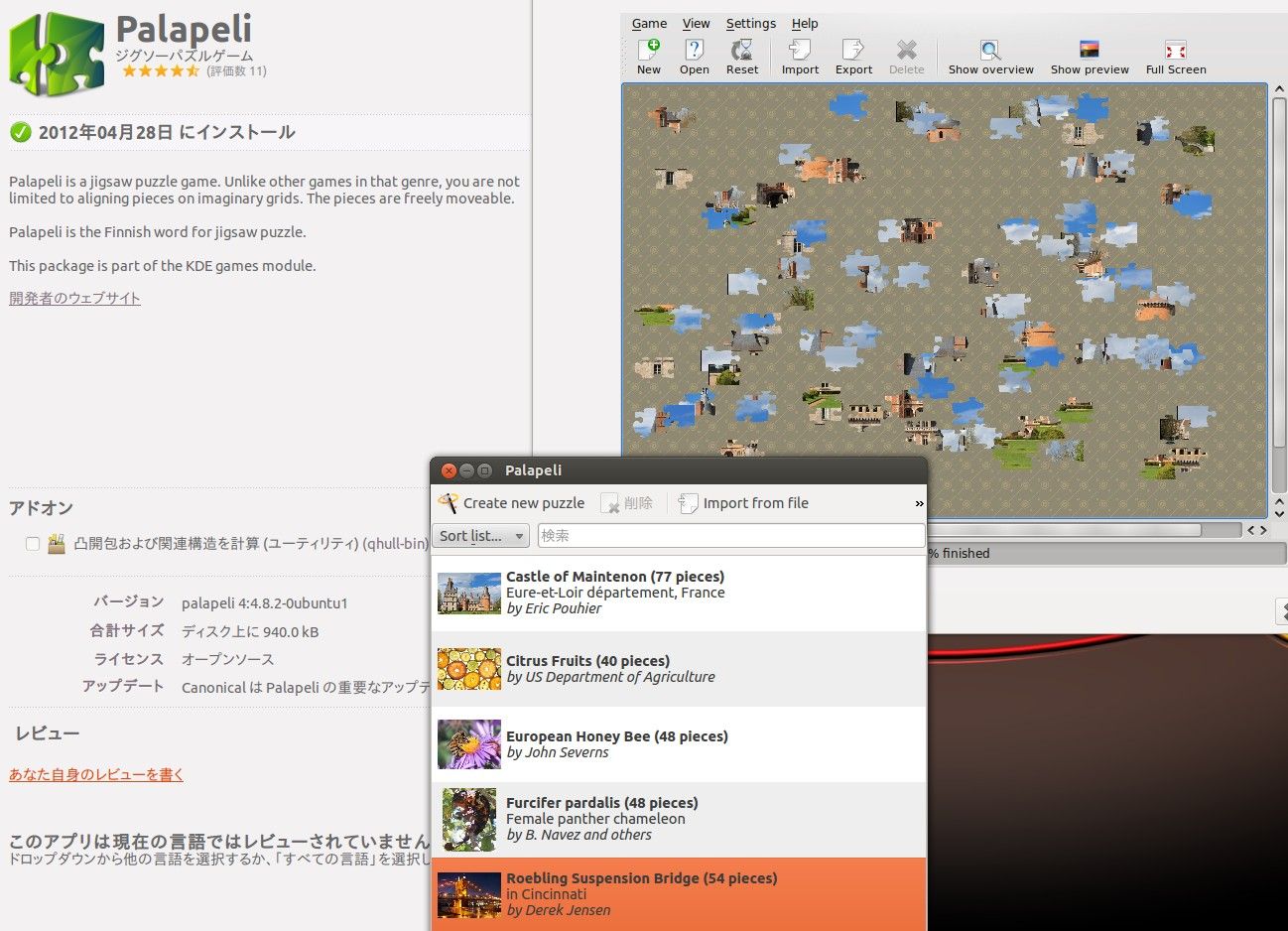Click 'Roebling Suspension Bridge (54 pieces)' title
This screenshot has height=931, width=1288.
click(642, 878)
